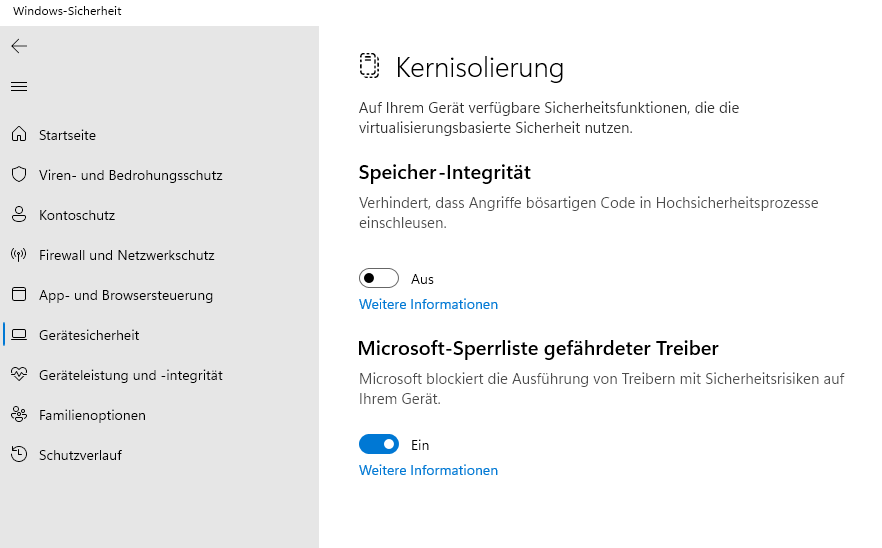The height and width of the screenshot is (548, 882).
Task: Click the Gerätesicherheit laptop icon
Action: point(19,334)
